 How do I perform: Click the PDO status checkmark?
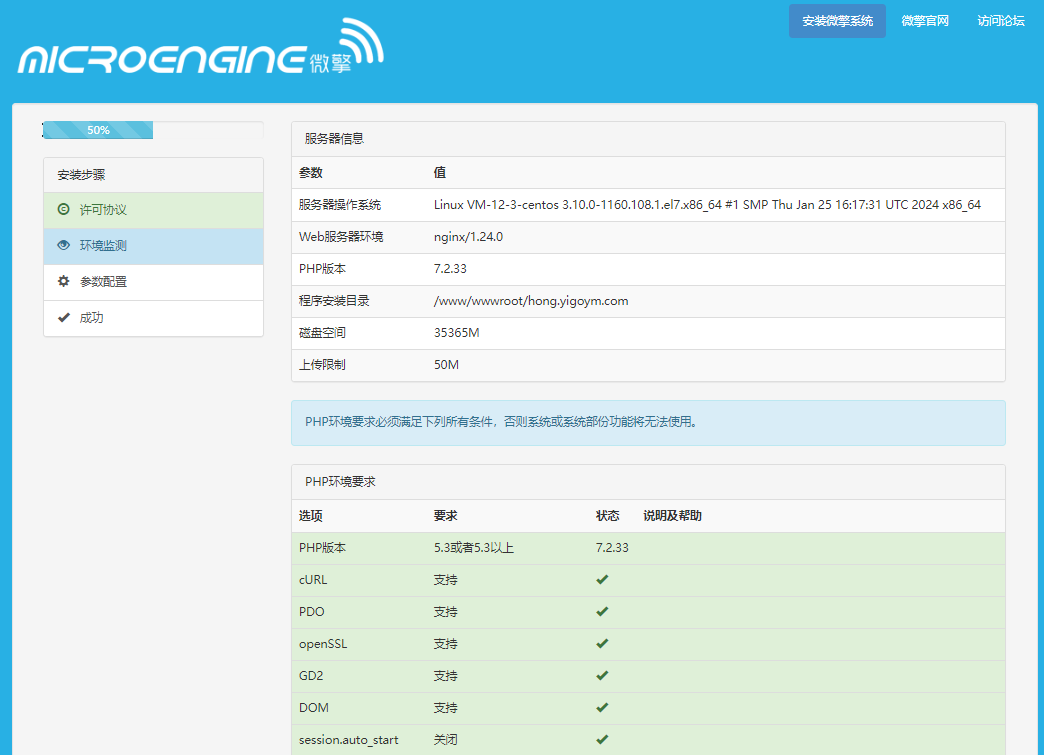point(602,612)
